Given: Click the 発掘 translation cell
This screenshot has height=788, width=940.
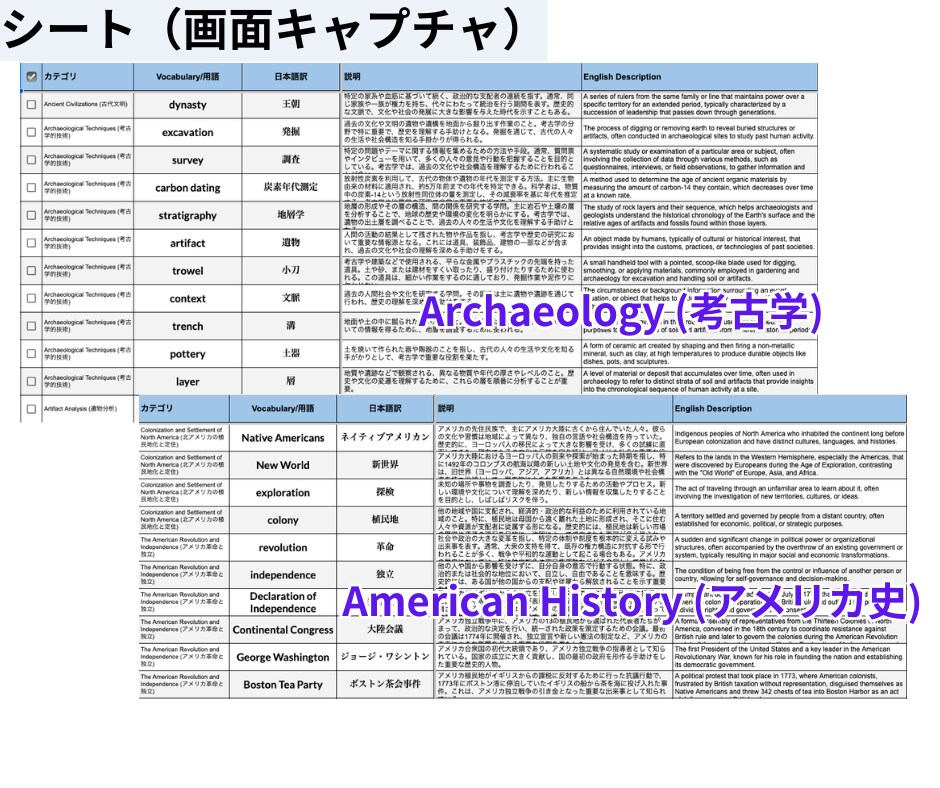Looking at the screenshot, I should point(291,132).
